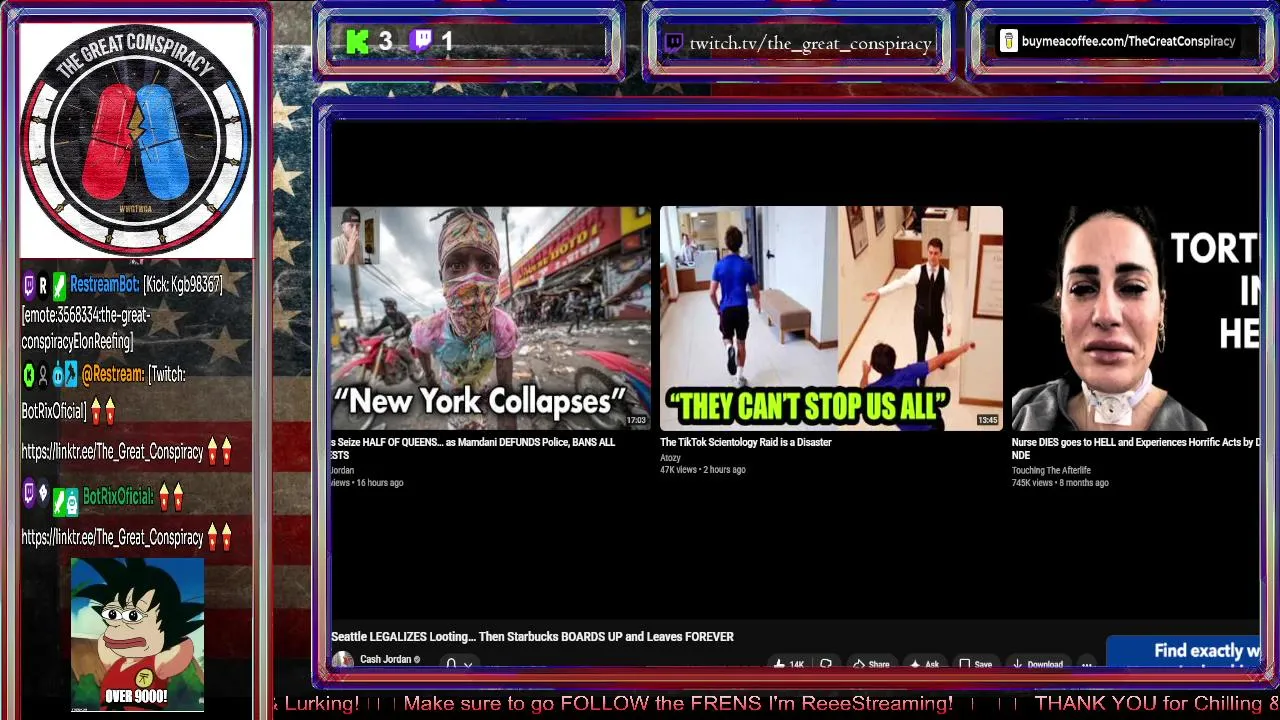Open the crying nurse video thumbnail
Image resolution: width=1280 pixels, height=720 pixels.
tap(1135, 318)
